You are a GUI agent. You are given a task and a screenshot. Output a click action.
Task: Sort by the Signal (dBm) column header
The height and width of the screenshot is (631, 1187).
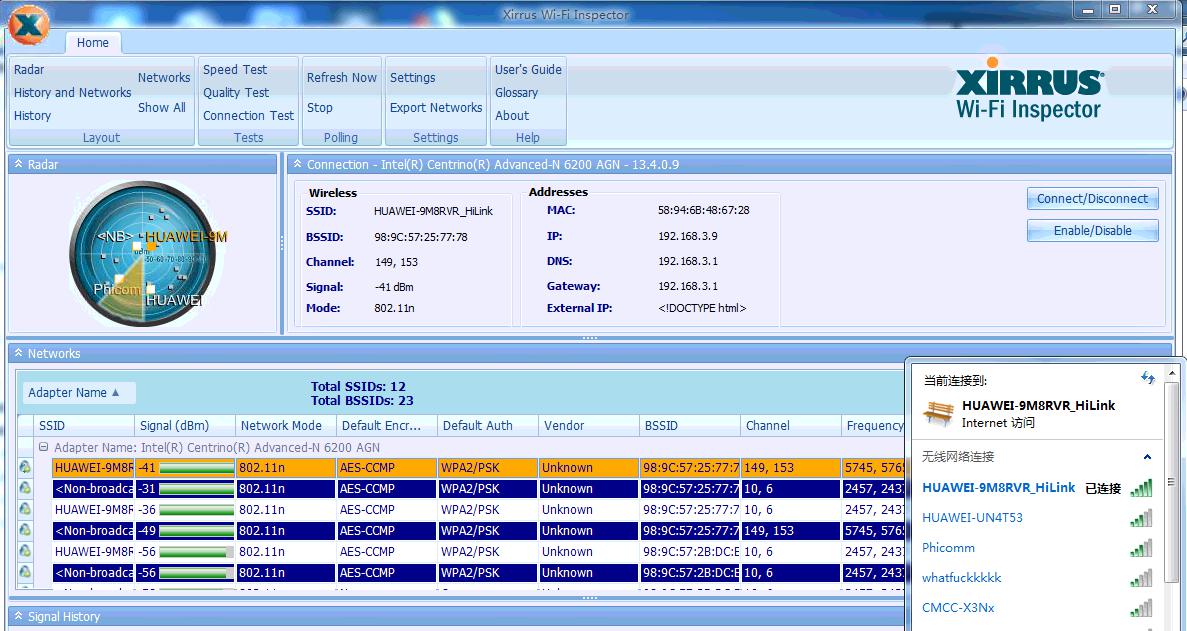tap(185, 426)
